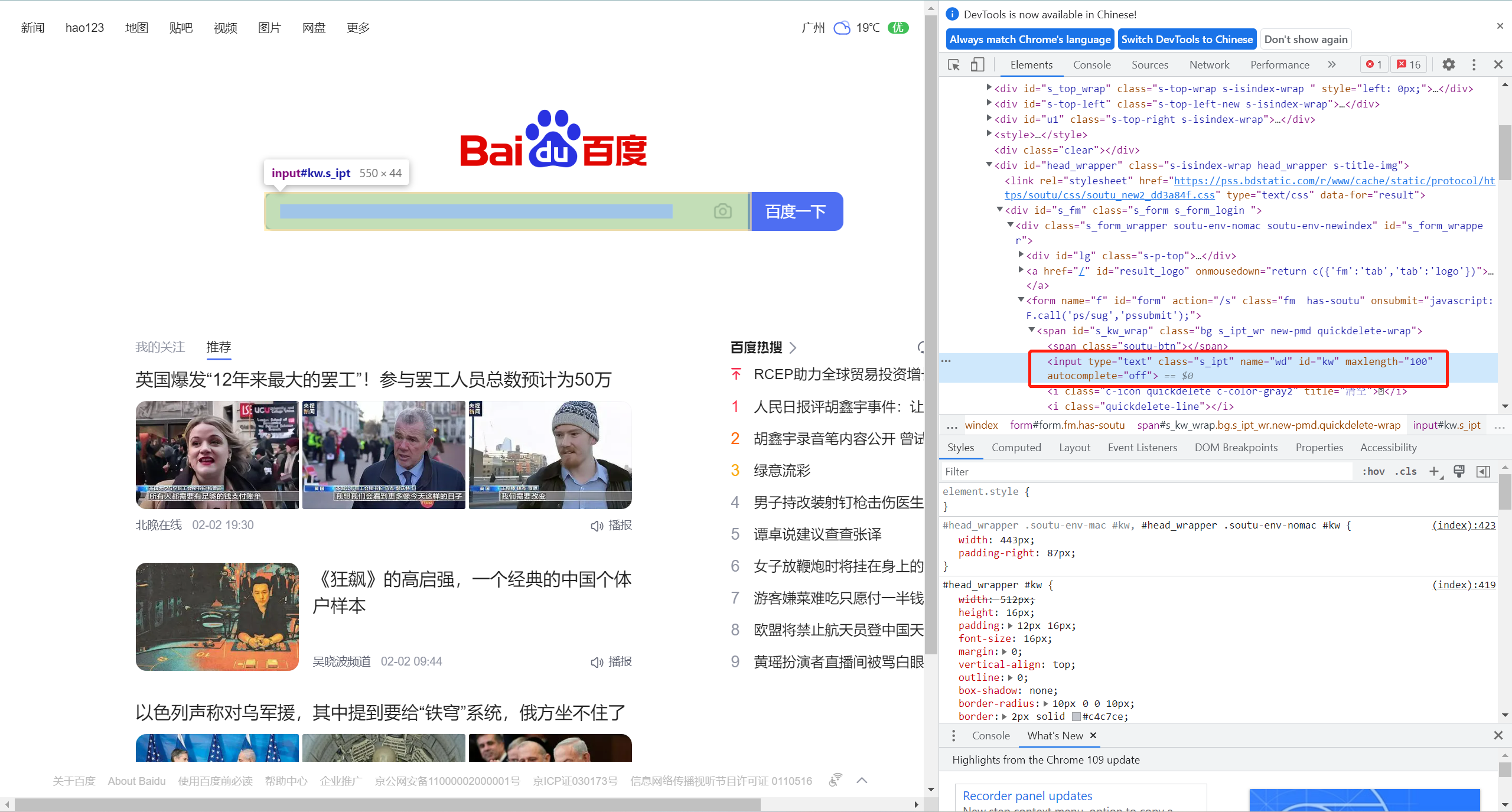Open the drawer three-dot menu beside Console
This screenshot has height=812, width=1512.
[x=953, y=735]
